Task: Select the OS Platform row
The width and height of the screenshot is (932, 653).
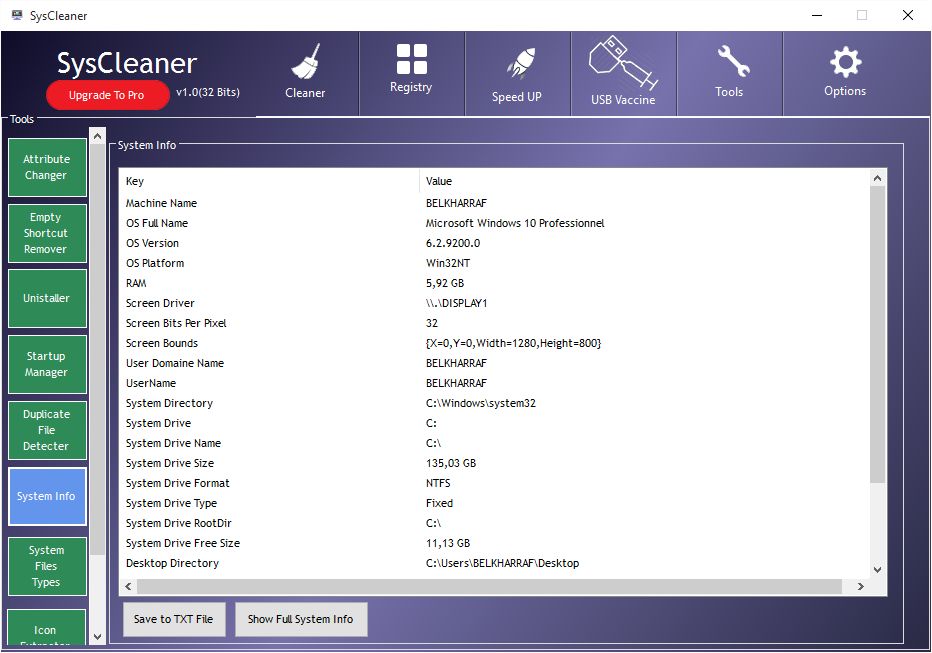Action: pyautogui.click(x=495, y=263)
